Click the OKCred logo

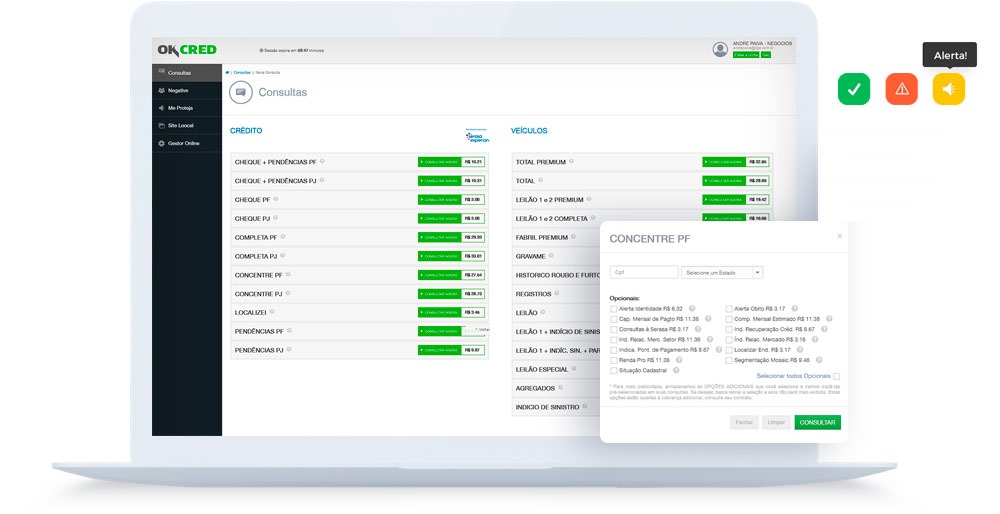pyautogui.click(x=187, y=50)
